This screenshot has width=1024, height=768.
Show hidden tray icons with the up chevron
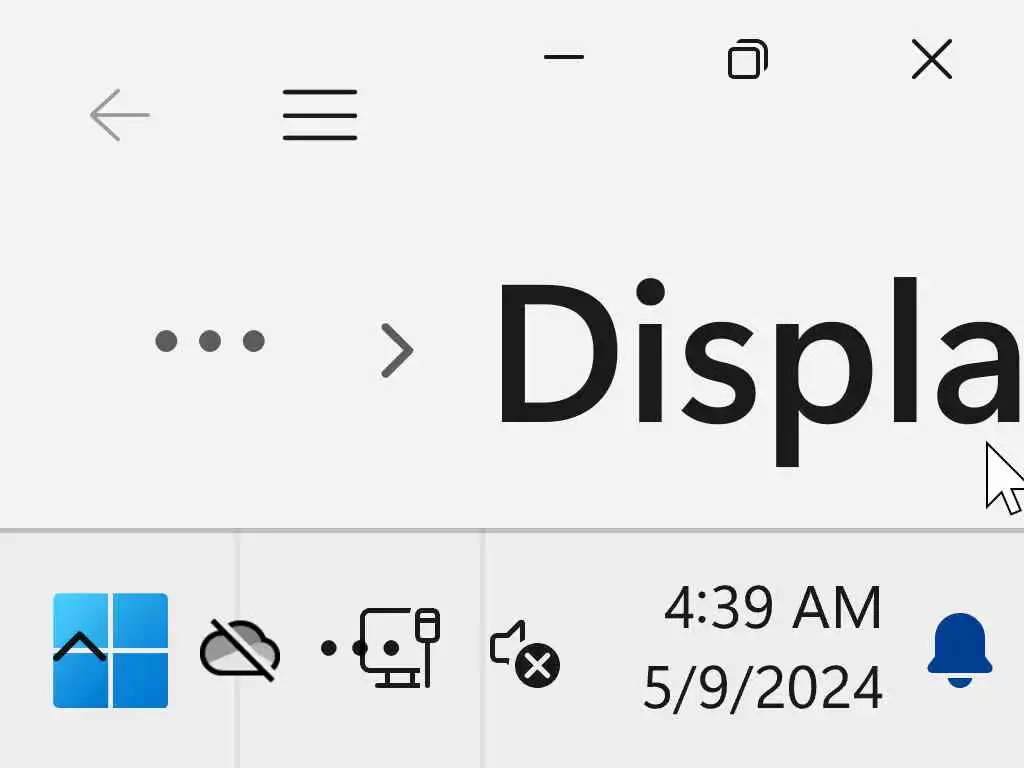pyautogui.click(x=79, y=647)
